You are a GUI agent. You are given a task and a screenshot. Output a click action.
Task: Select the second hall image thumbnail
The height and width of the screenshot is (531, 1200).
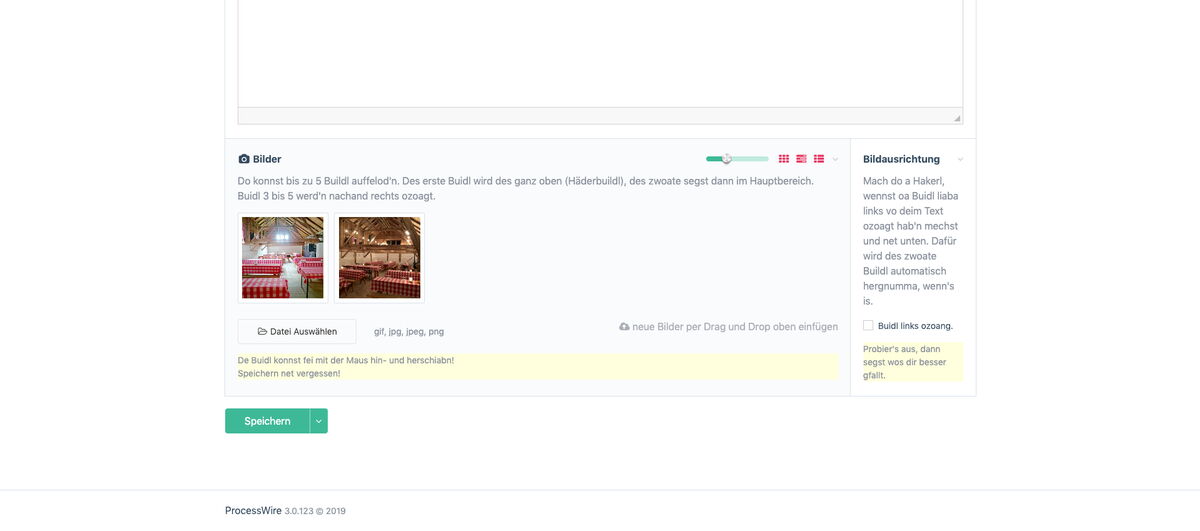[379, 258]
